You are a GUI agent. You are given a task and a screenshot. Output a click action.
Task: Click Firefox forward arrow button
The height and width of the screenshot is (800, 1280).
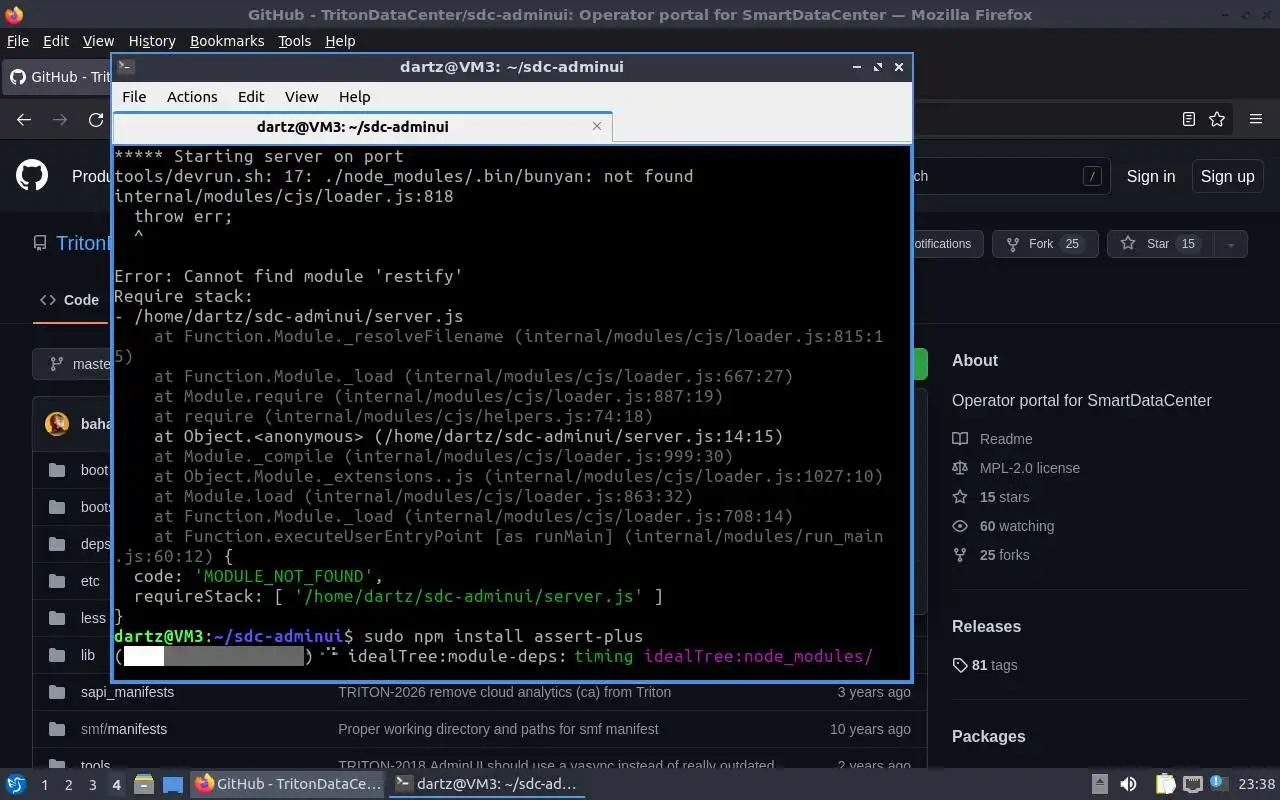(x=60, y=119)
